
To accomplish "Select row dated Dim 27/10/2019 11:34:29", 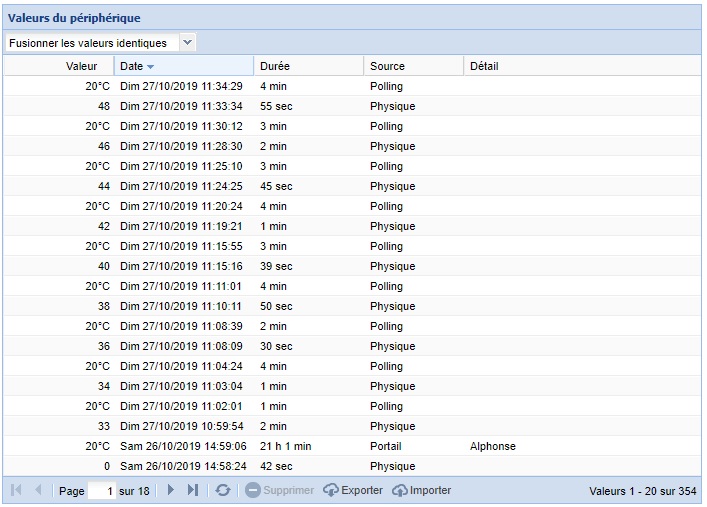I will (x=352, y=86).
